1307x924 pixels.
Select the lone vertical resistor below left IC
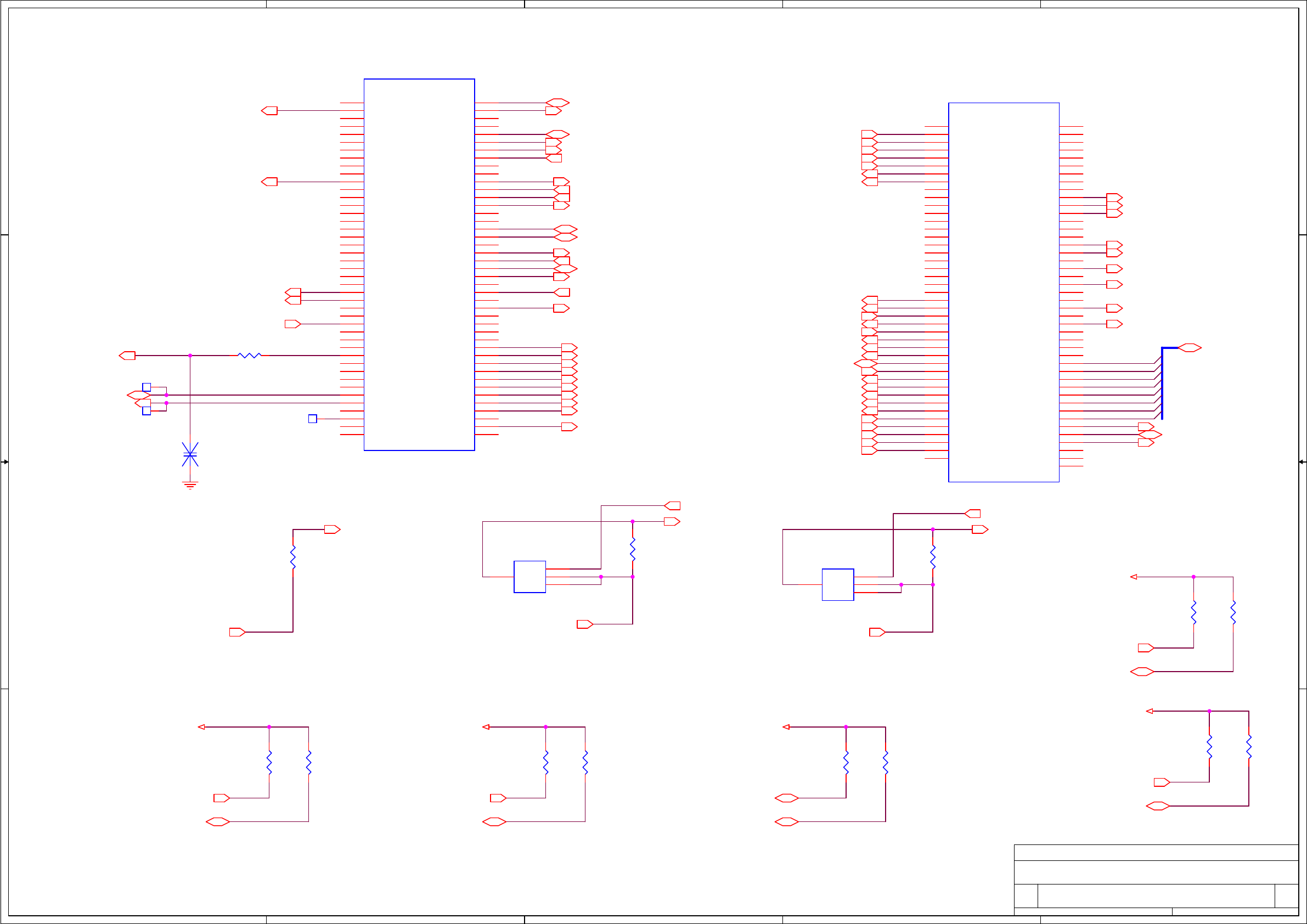click(293, 557)
